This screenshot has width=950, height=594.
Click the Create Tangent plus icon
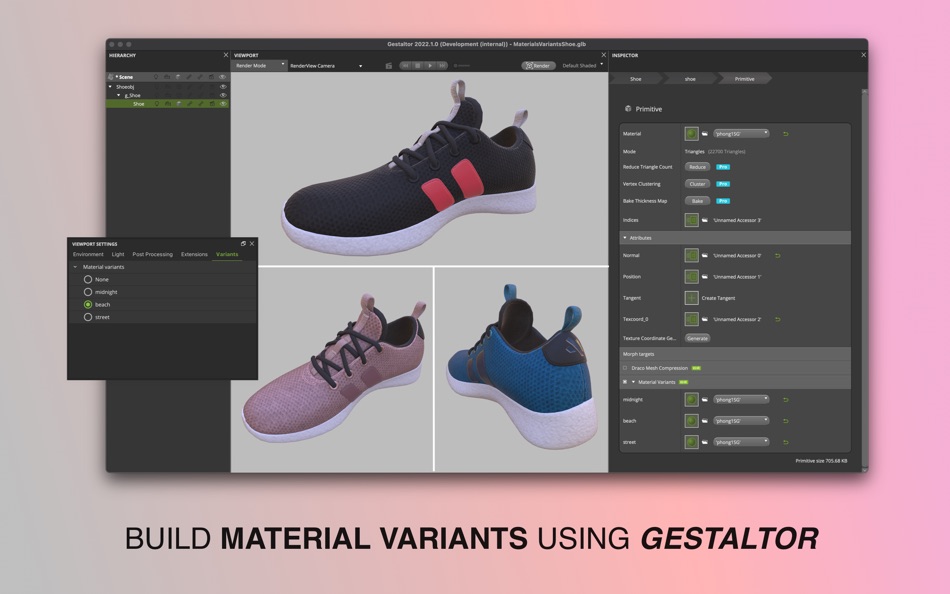691,298
